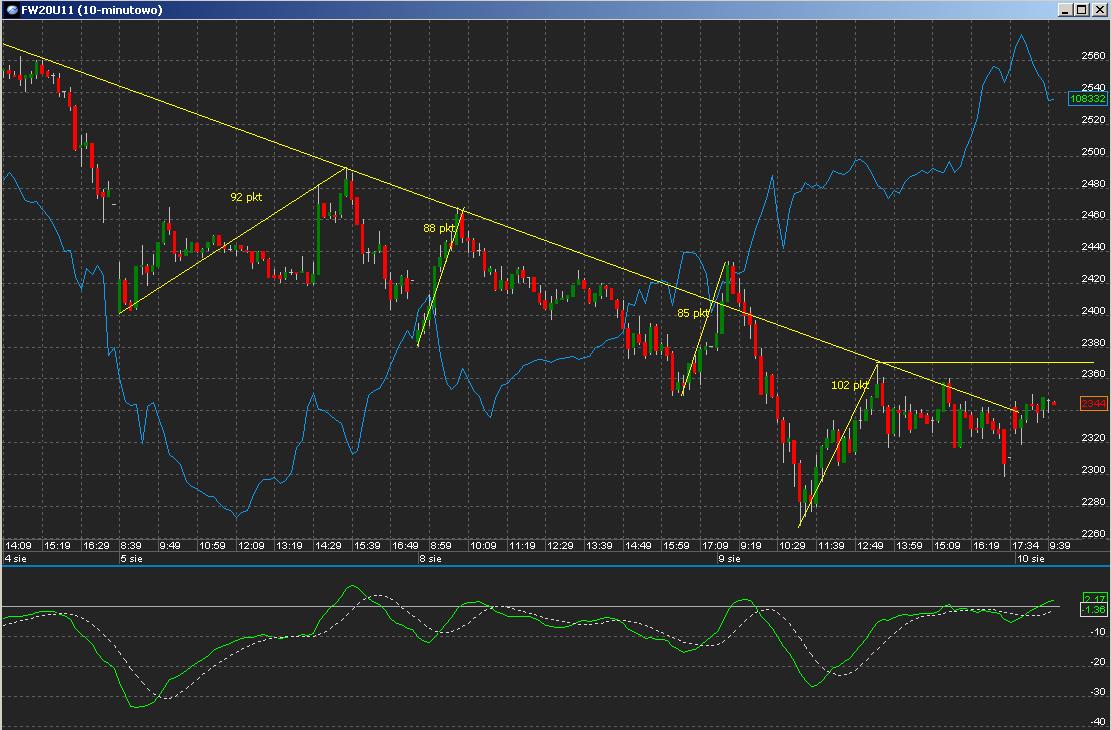The image size is (1111, 730).
Task: Click the '8 sie' date marker
Action: coord(429,559)
